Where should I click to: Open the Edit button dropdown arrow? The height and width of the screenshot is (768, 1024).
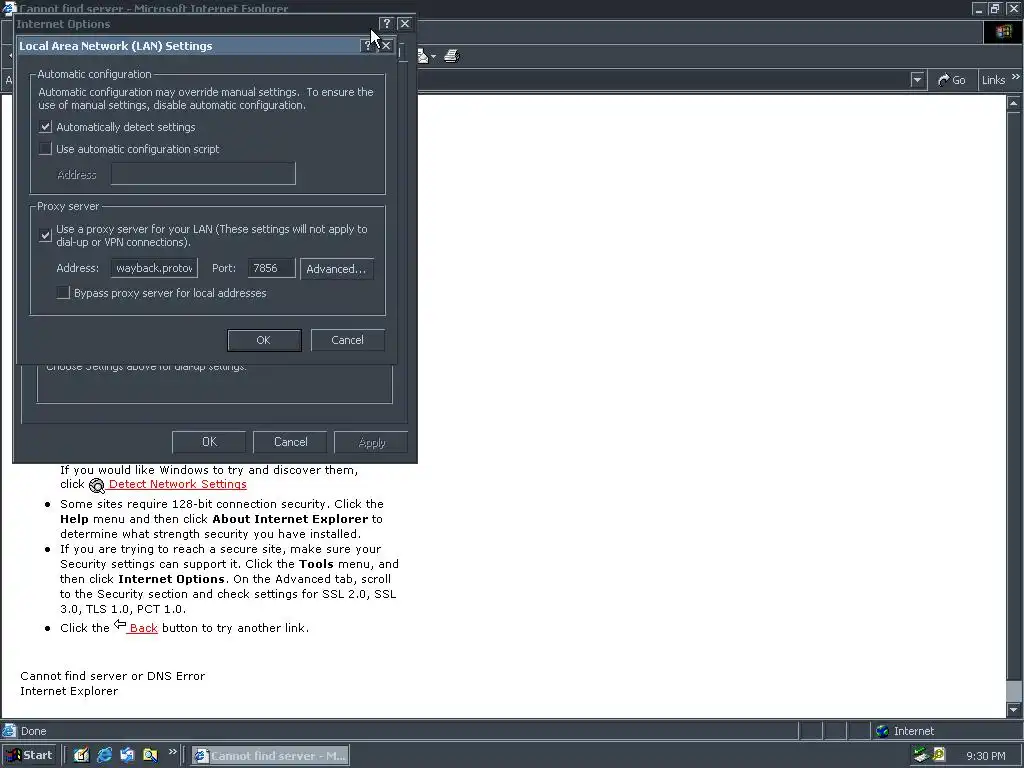point(434,57)
